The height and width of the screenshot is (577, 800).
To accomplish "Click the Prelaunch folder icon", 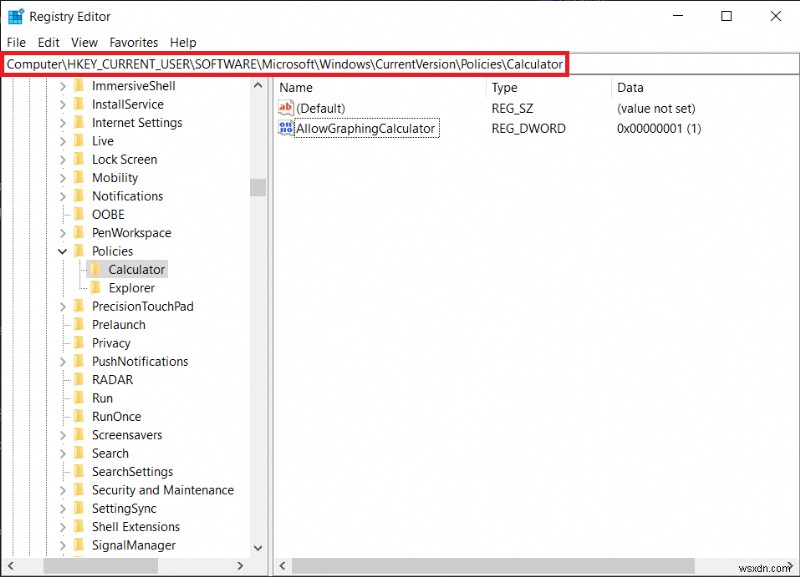I will (79, 324).
